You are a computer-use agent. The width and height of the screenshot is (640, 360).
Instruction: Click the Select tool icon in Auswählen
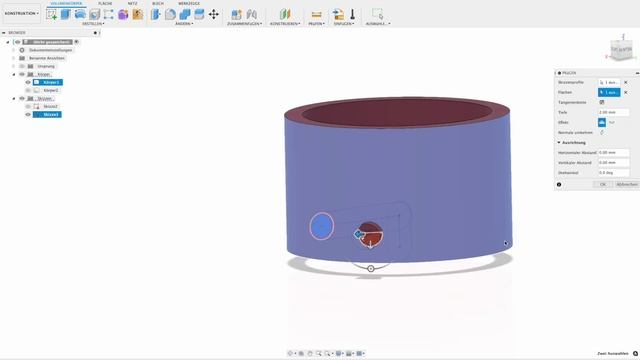click(378, 14)
